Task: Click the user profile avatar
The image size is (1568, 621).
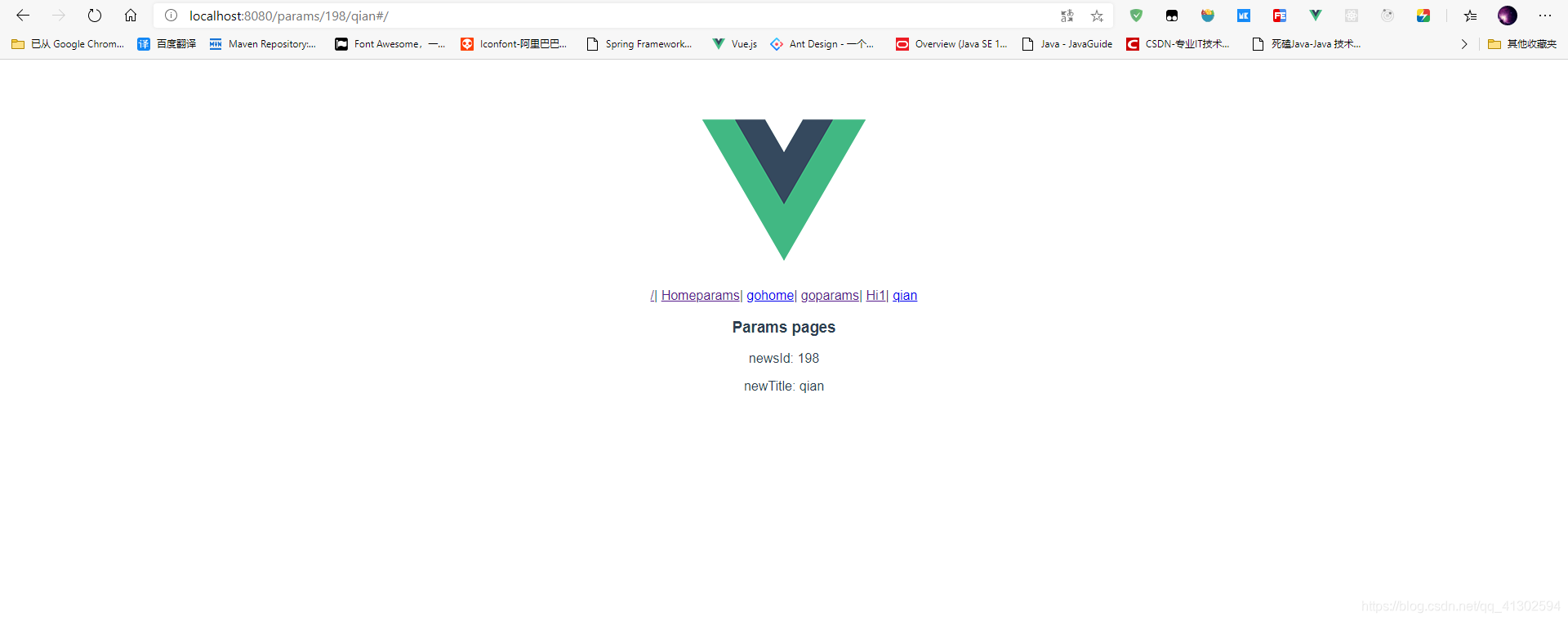Action: tap(1508, 16)
